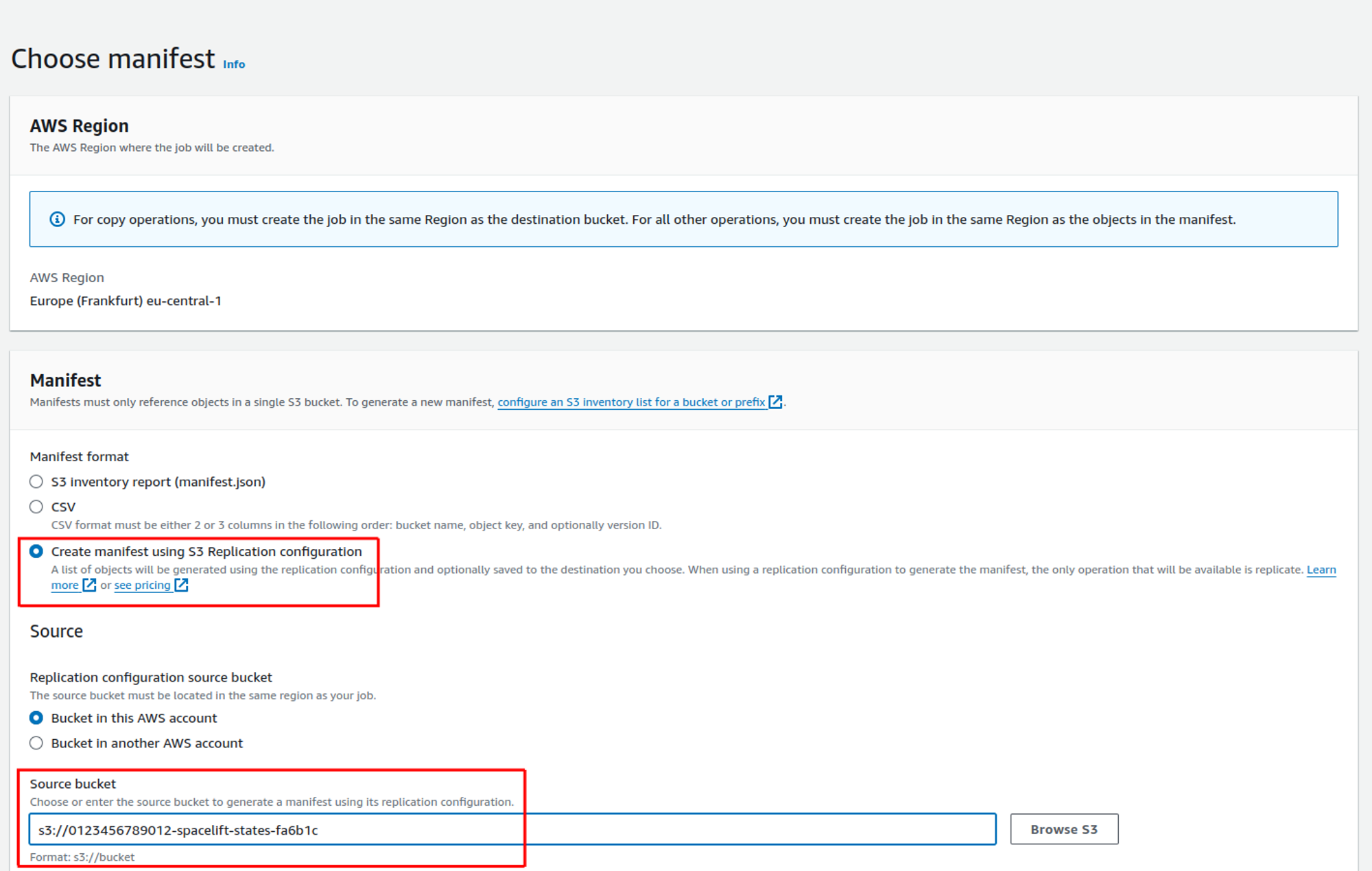Click external-link icon right after 'more' link
1372x871 pixels.
(89, 585)
